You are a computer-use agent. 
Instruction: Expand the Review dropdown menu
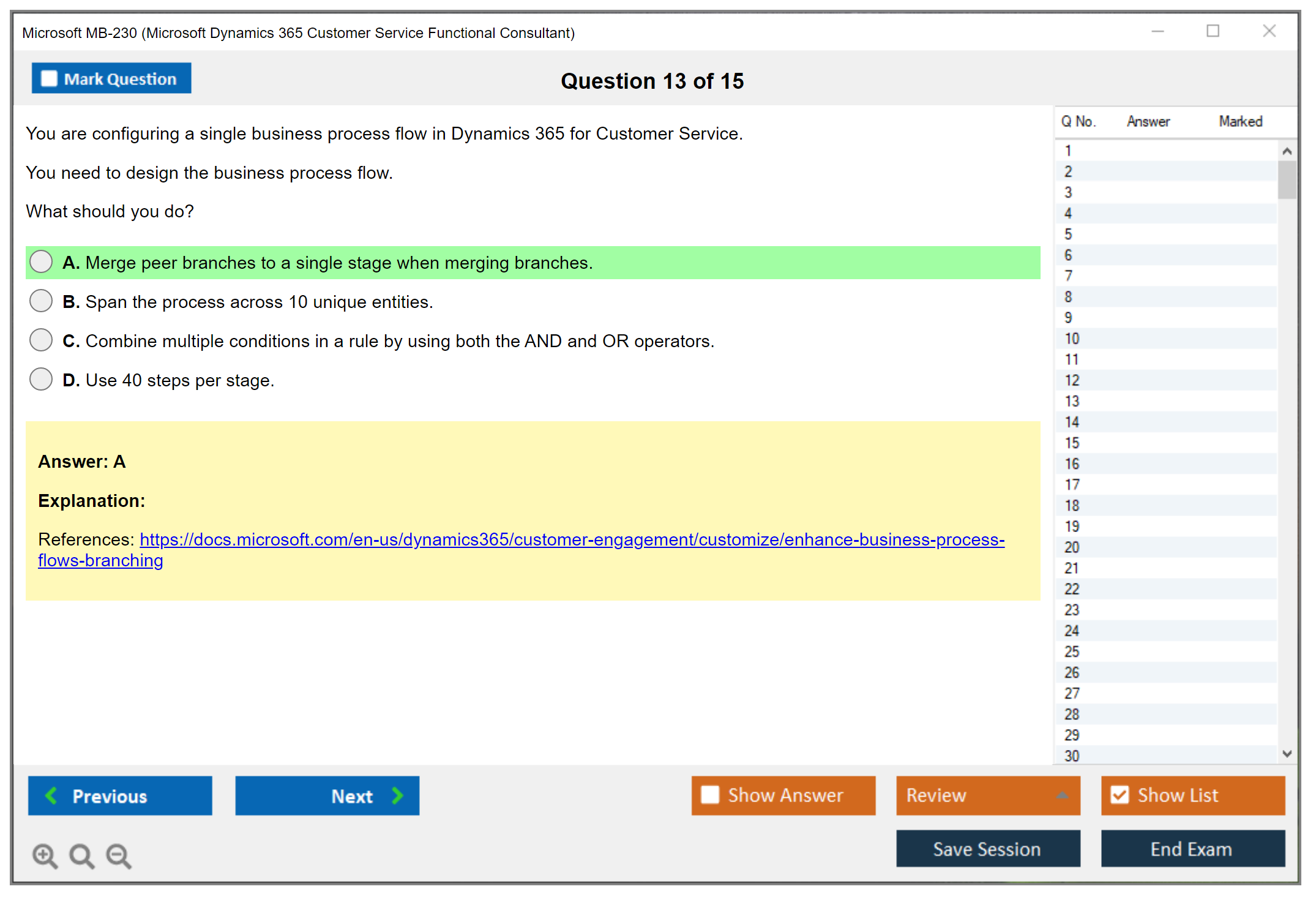1062,795
